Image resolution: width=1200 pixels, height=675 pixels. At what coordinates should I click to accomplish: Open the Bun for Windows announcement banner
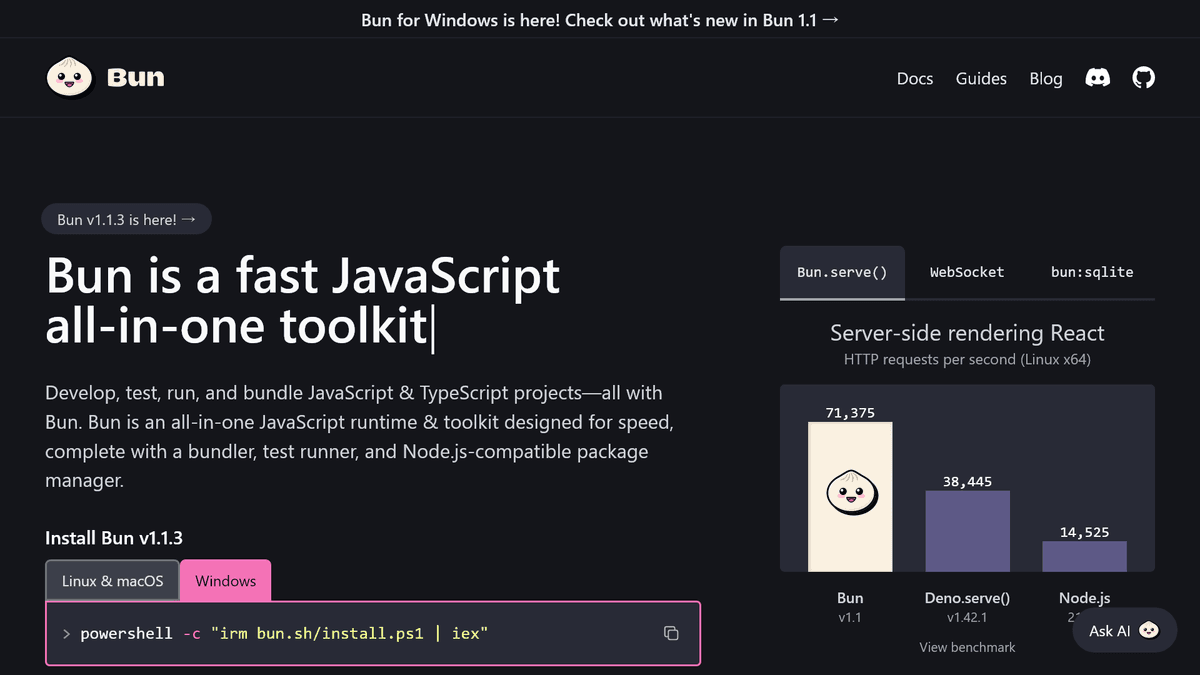point(600,19)
